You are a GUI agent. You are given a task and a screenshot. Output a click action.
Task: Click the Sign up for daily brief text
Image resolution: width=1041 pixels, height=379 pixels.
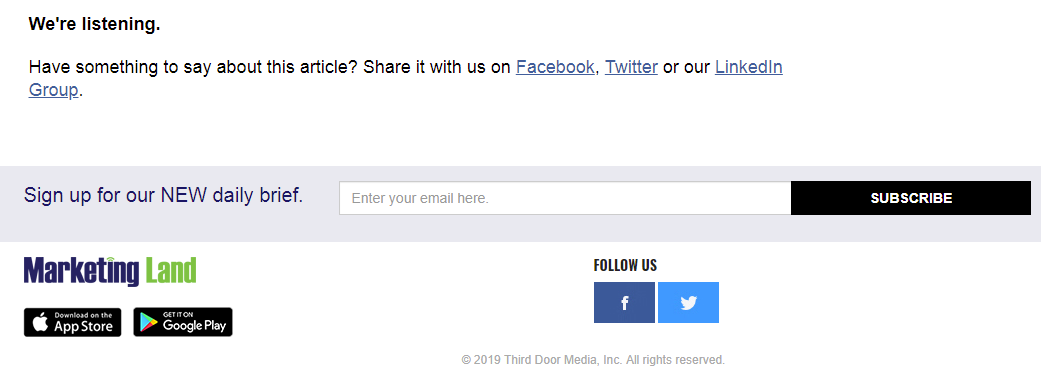[163, 196]
